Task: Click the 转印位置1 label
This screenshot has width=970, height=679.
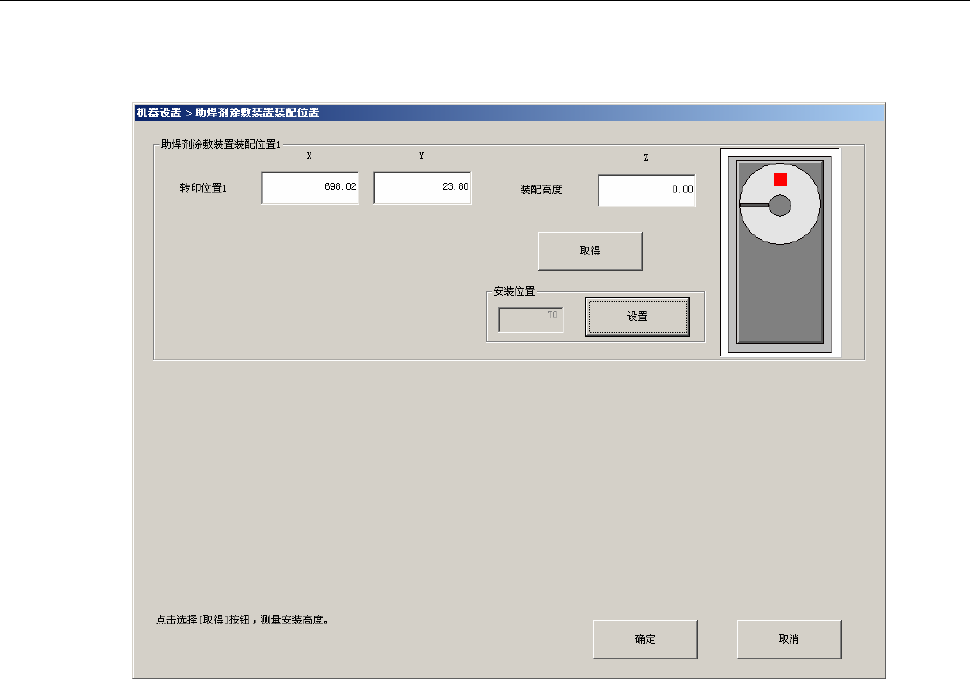Action: click(203, 188)
